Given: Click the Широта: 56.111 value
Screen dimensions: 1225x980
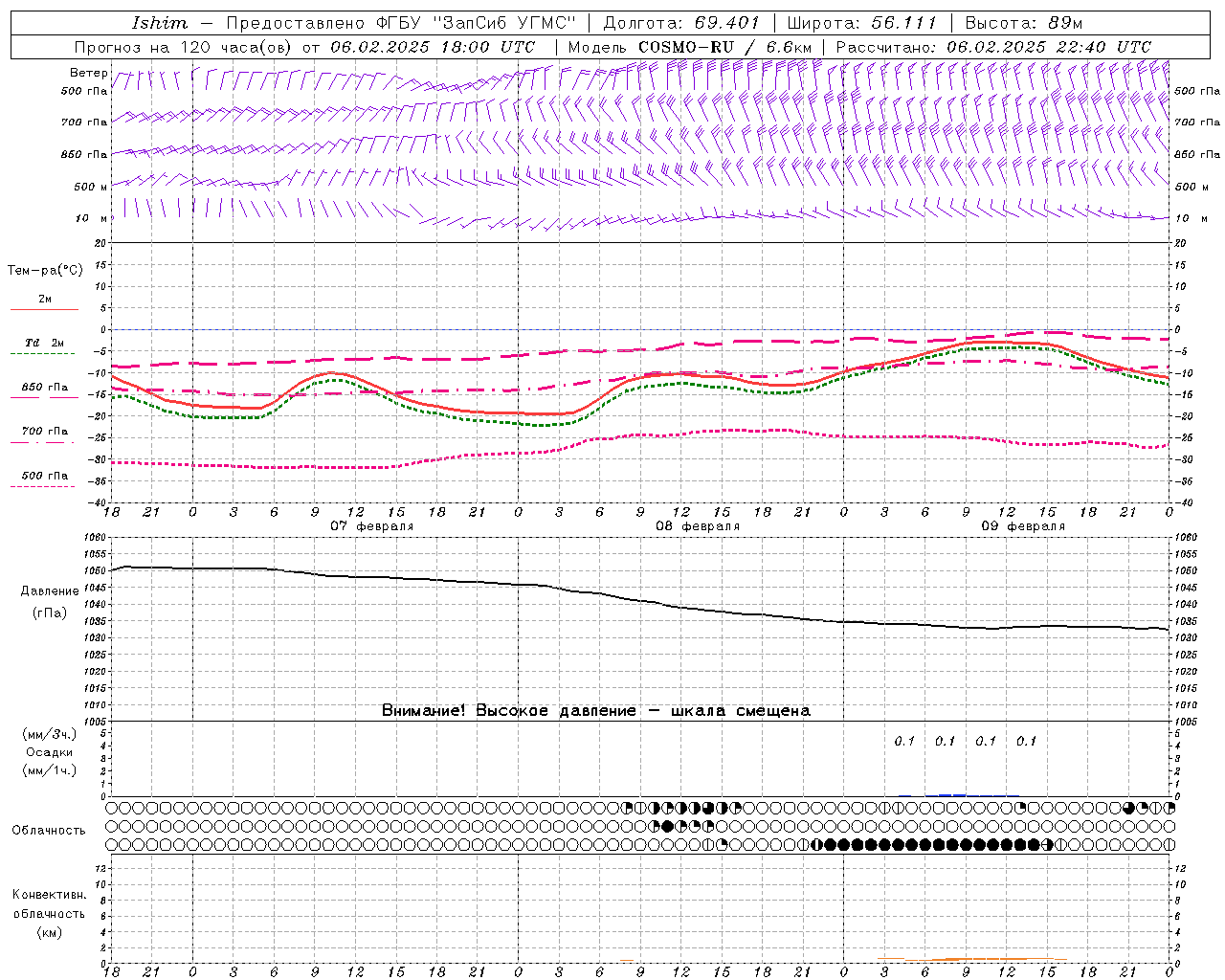Looking at the screenshot, I should (861, 23).
